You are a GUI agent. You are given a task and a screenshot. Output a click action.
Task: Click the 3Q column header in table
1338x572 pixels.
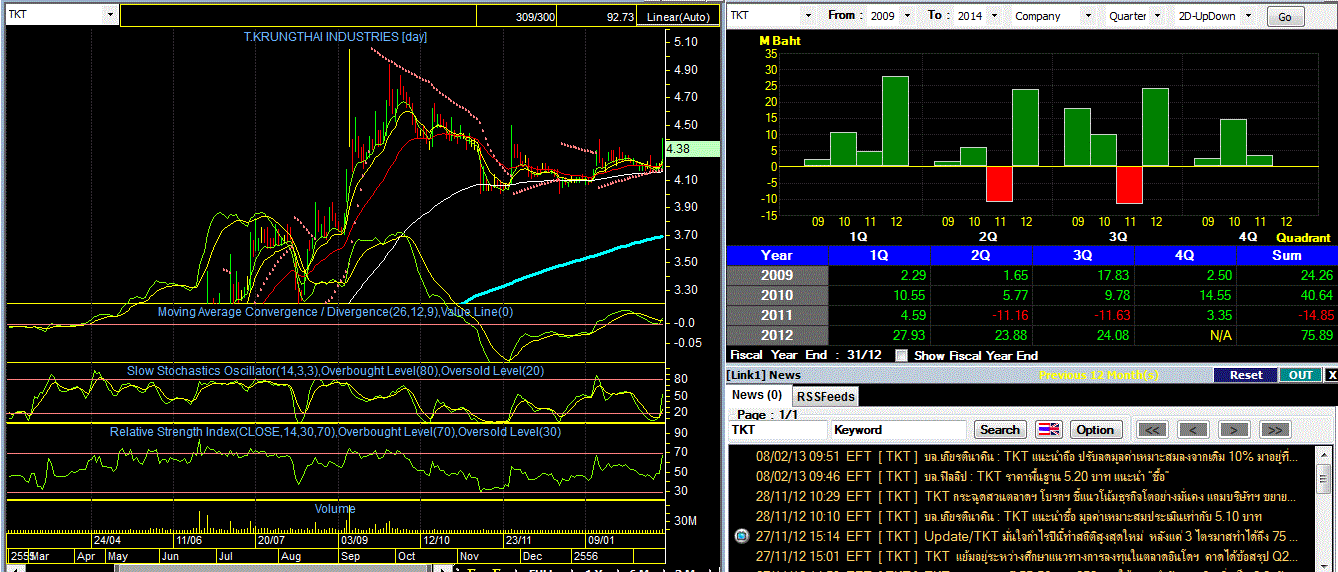pos(1083,255)
